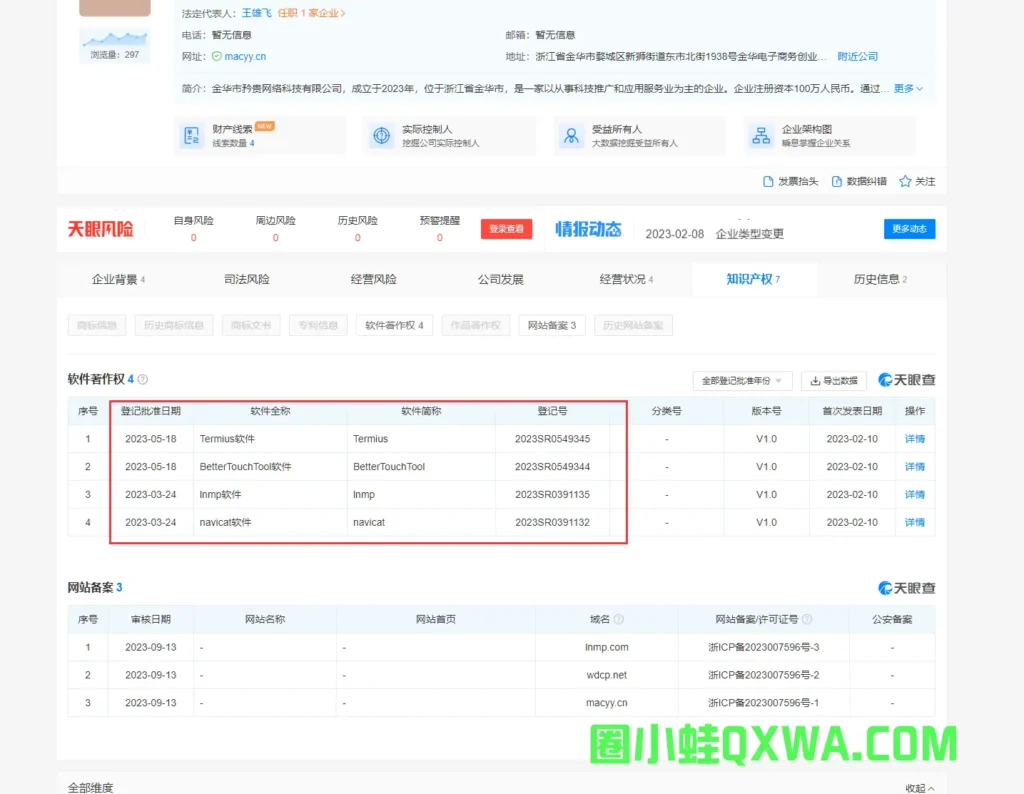The image size is (1024, 794).
Task: Click the 审核日期 column header
Action: [x=151, y=619]
